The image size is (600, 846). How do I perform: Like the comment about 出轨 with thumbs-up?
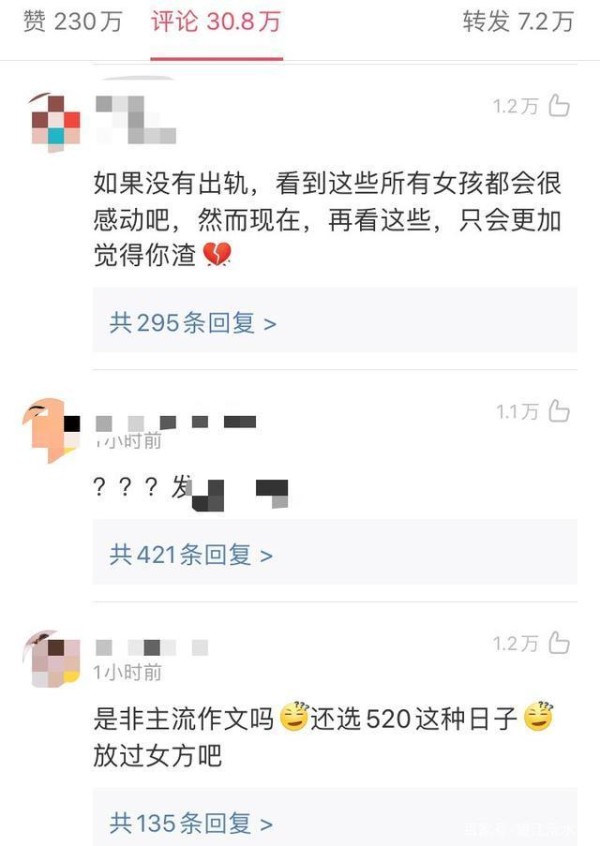point(559,105)
